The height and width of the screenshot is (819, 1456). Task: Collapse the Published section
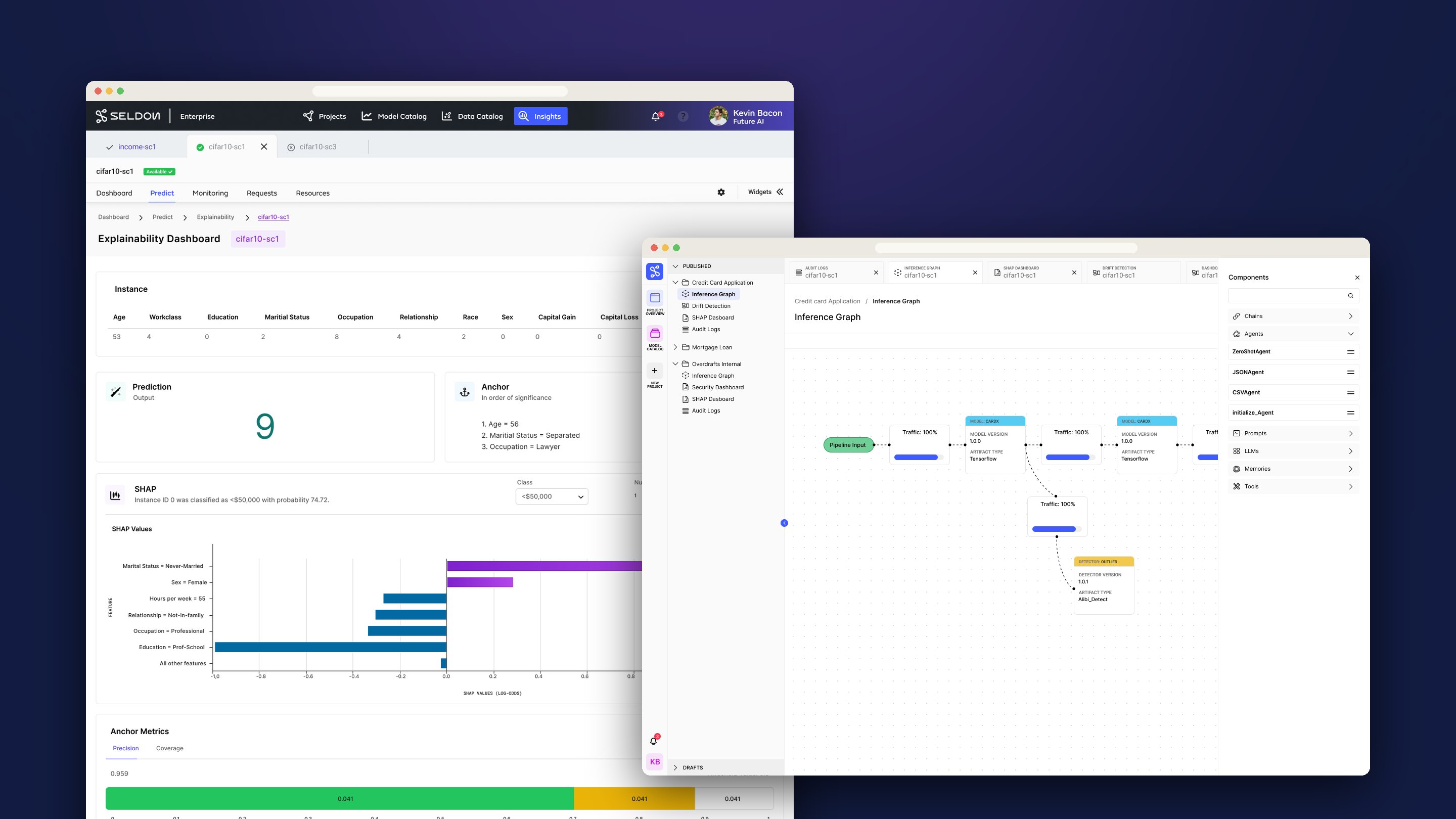coord(675,266)
